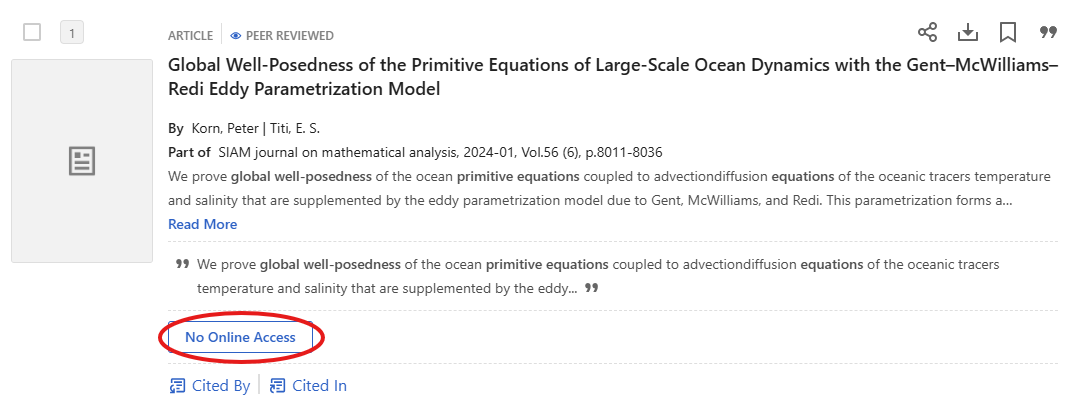Click the PEER REVIEWED label text
Viewport: 1080px width, 412px height.
290,36
